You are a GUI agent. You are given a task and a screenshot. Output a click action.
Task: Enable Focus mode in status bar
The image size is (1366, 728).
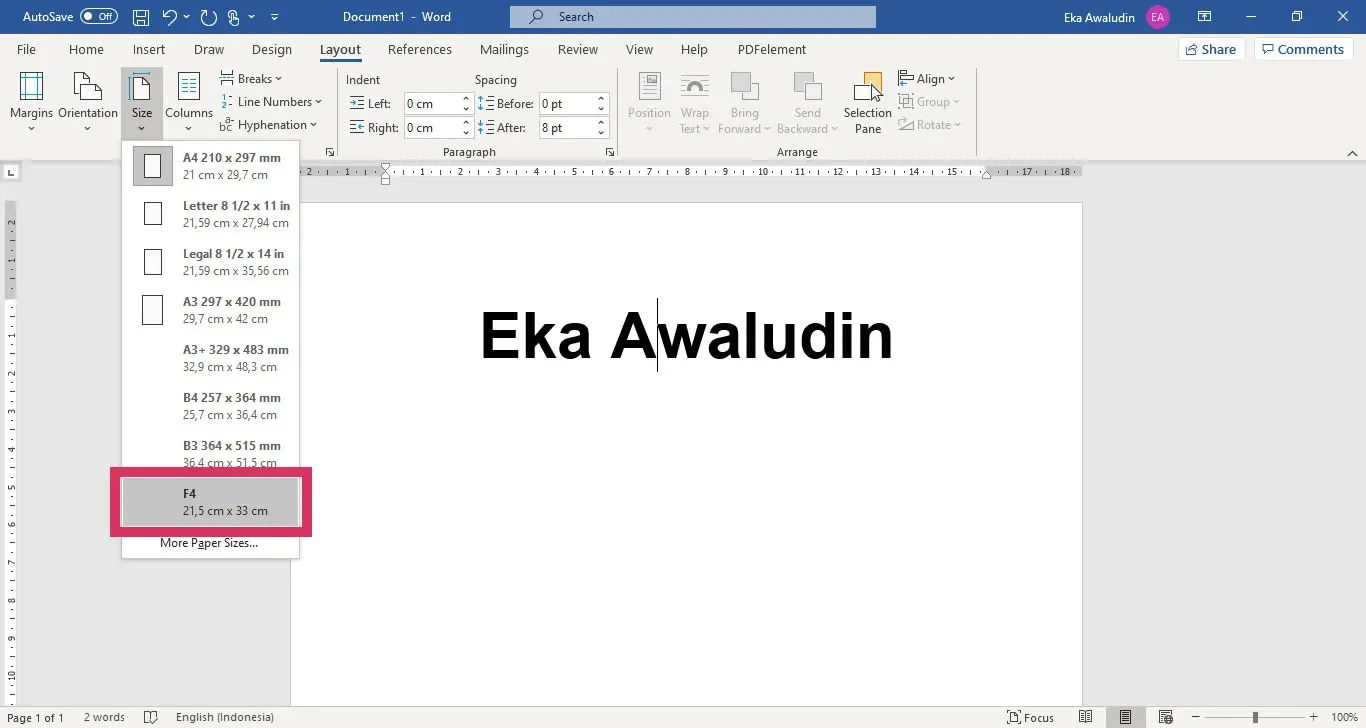(x=1030, y=717)
